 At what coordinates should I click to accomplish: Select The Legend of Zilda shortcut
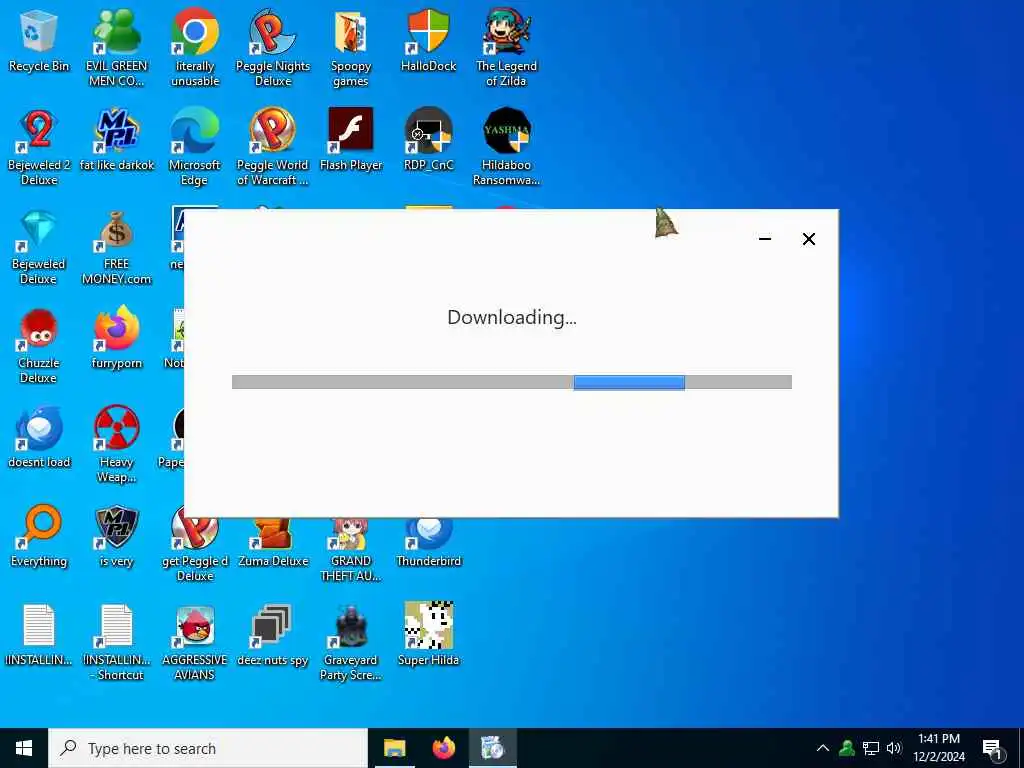point(506,48)
